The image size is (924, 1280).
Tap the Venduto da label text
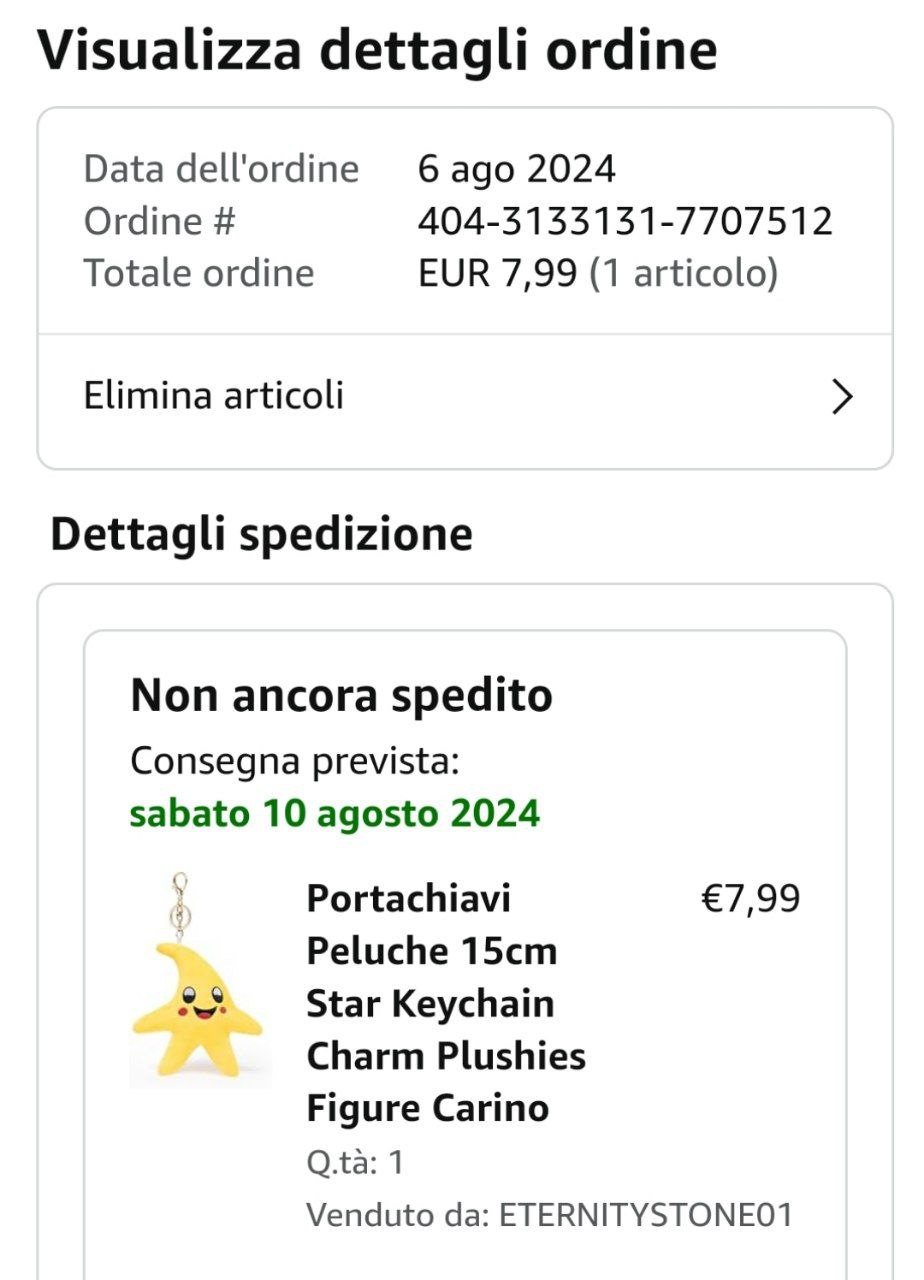(x=397, y=1215)
